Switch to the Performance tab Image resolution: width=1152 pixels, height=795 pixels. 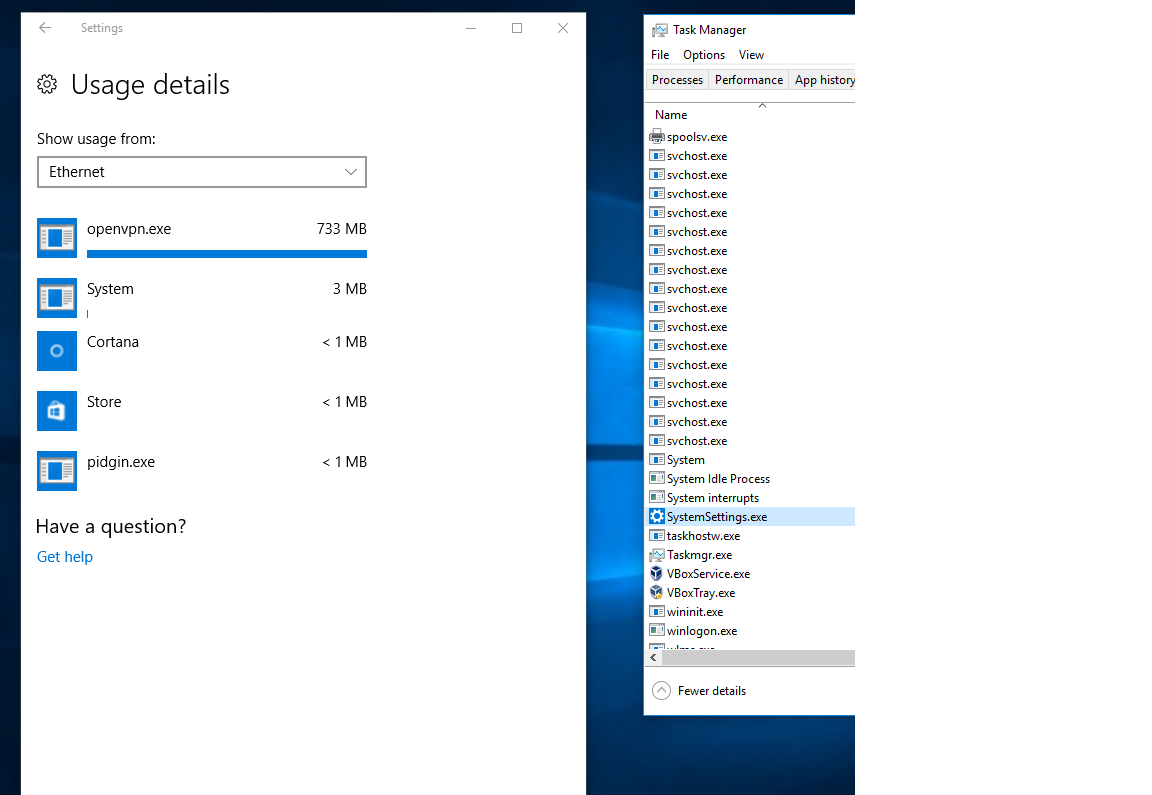pos(748,80)
